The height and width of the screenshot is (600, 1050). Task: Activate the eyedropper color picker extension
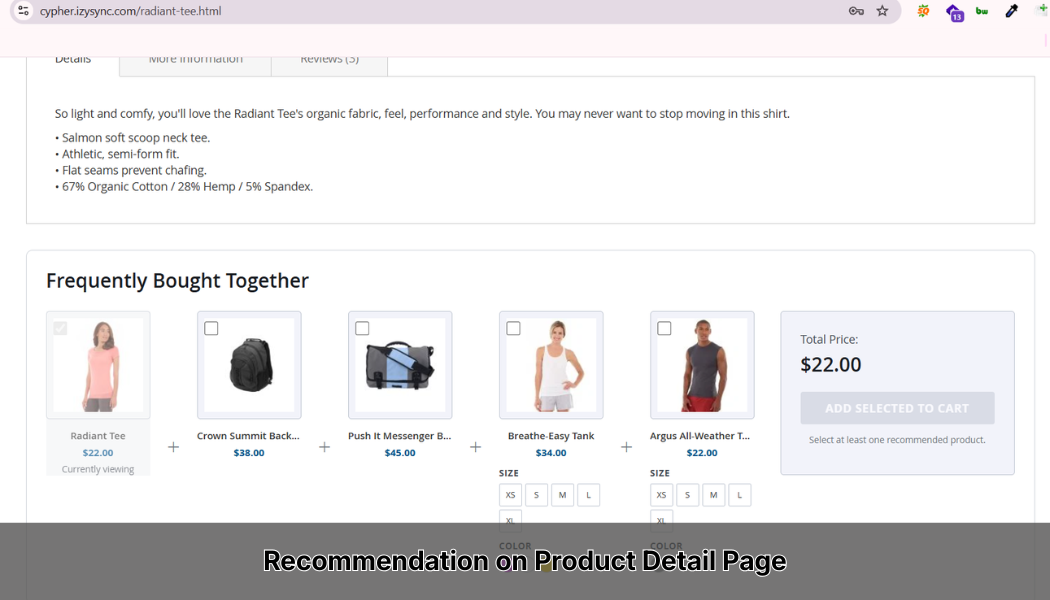click(1012, 11)
